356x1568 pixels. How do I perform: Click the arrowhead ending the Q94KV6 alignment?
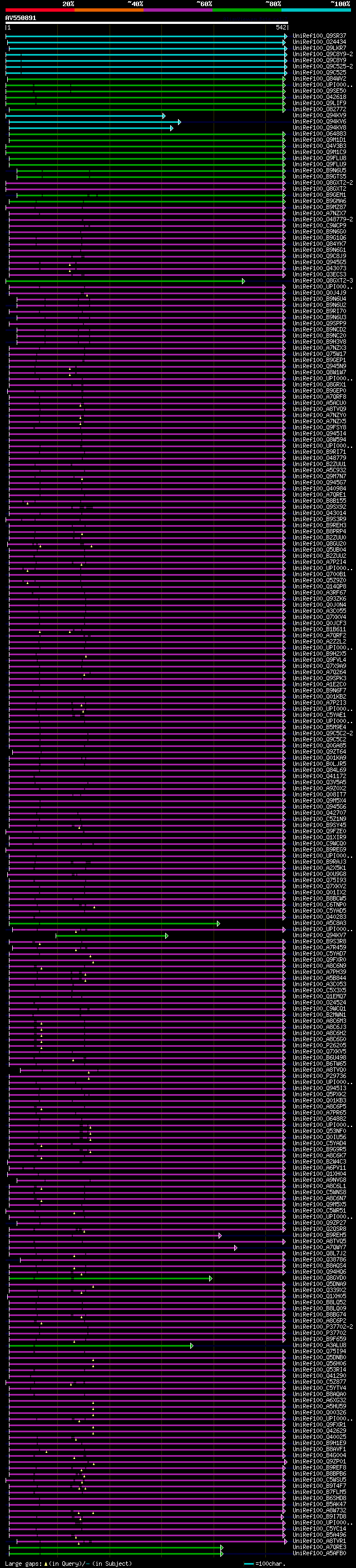tap(179, 122)
